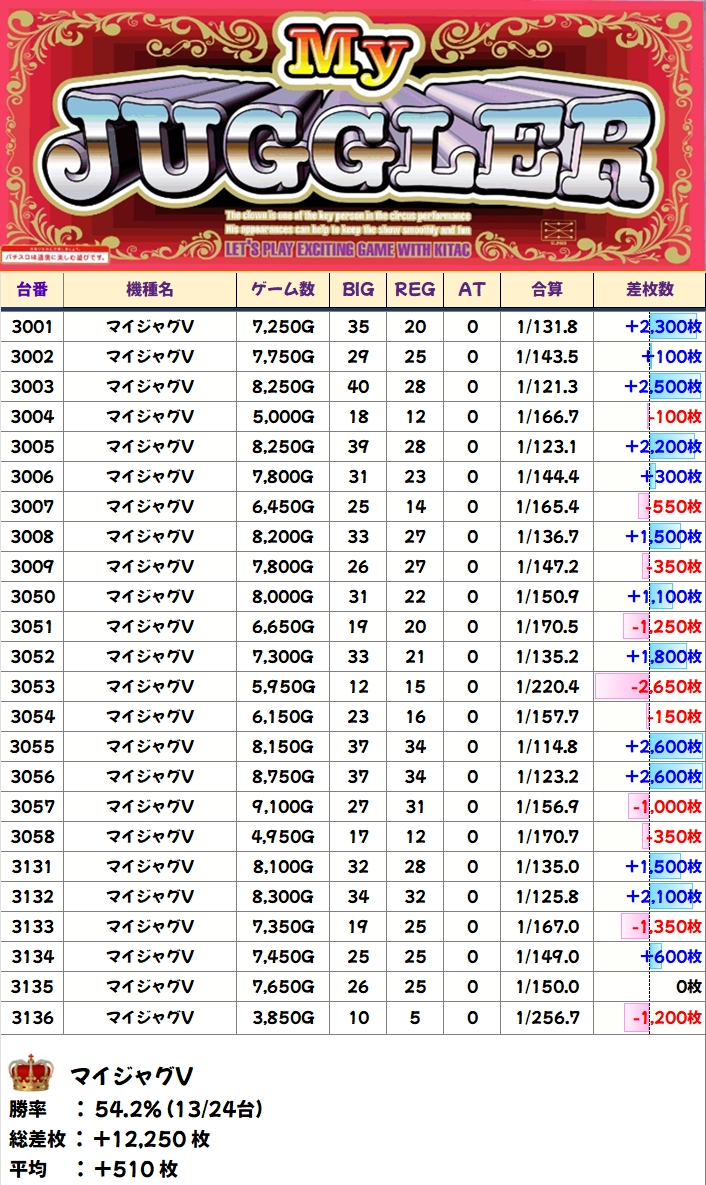The height and width of the screenshot is (1185, 706).
Task: Click the マイジャグV summary title
Action: 131,1076
